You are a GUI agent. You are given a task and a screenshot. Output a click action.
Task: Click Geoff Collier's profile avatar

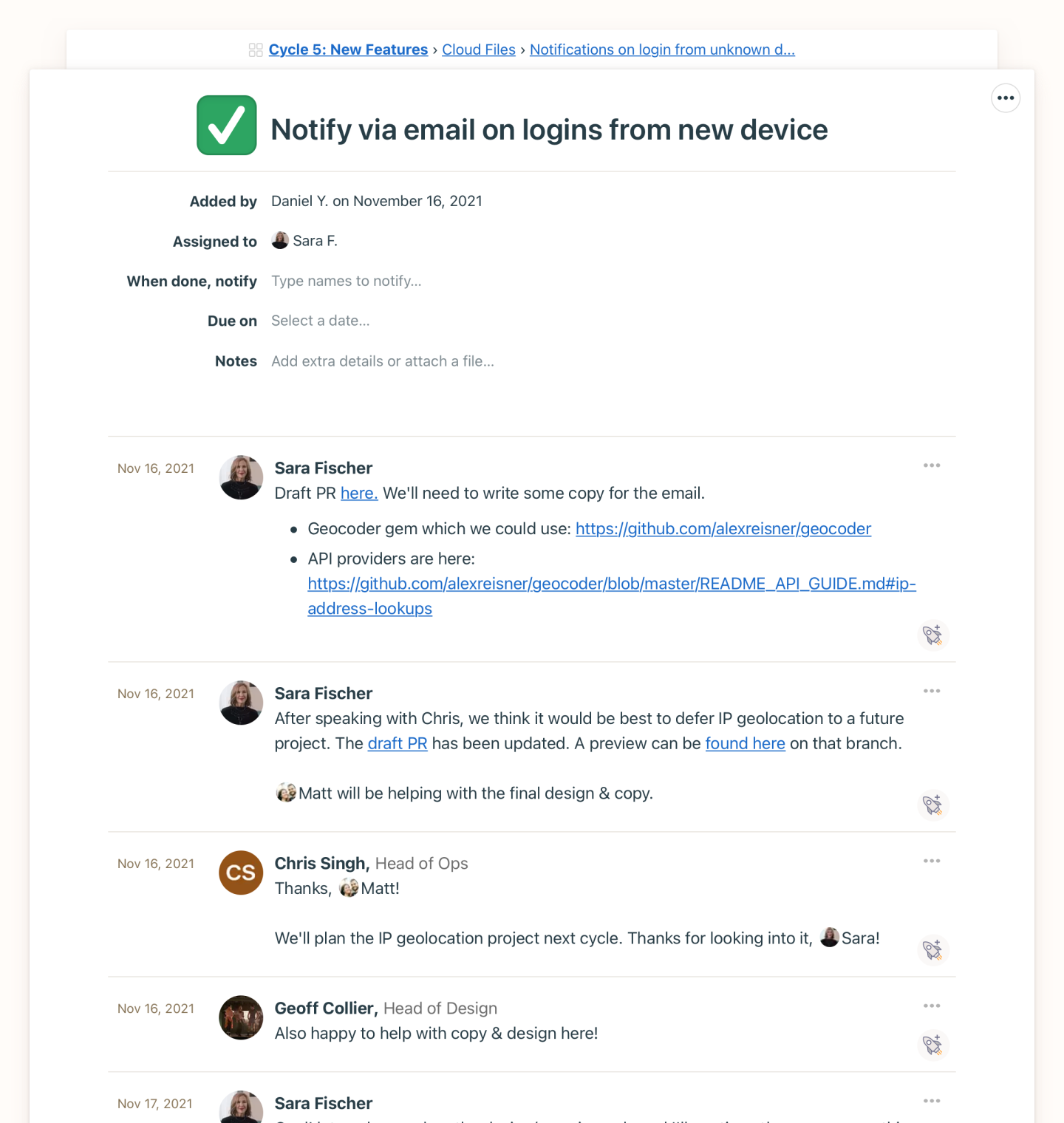coord(241,1017)
